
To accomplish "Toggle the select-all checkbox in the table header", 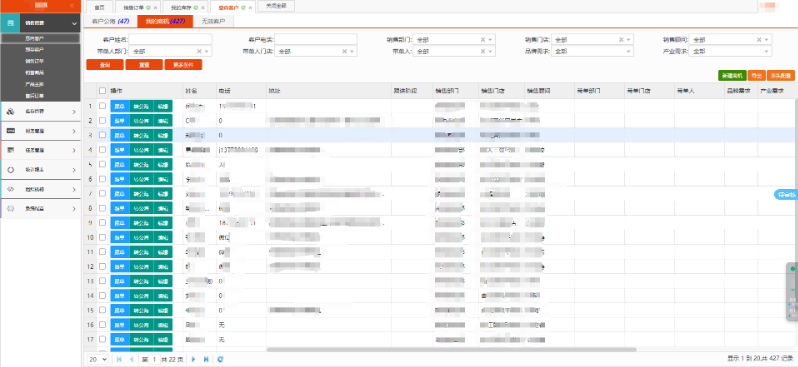I will click(102, 91).
